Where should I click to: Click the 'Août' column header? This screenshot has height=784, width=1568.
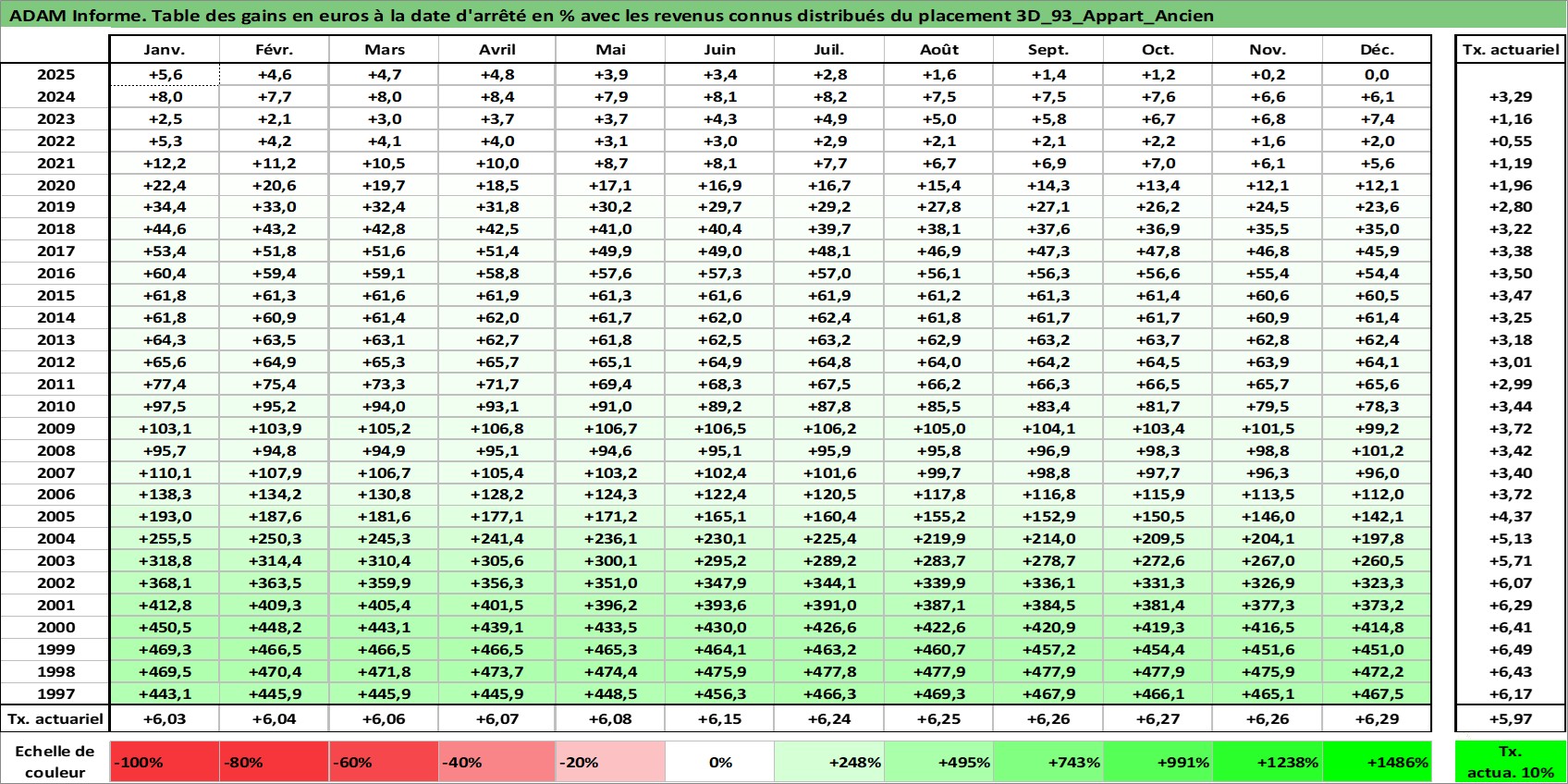click(x=939, y=50)
